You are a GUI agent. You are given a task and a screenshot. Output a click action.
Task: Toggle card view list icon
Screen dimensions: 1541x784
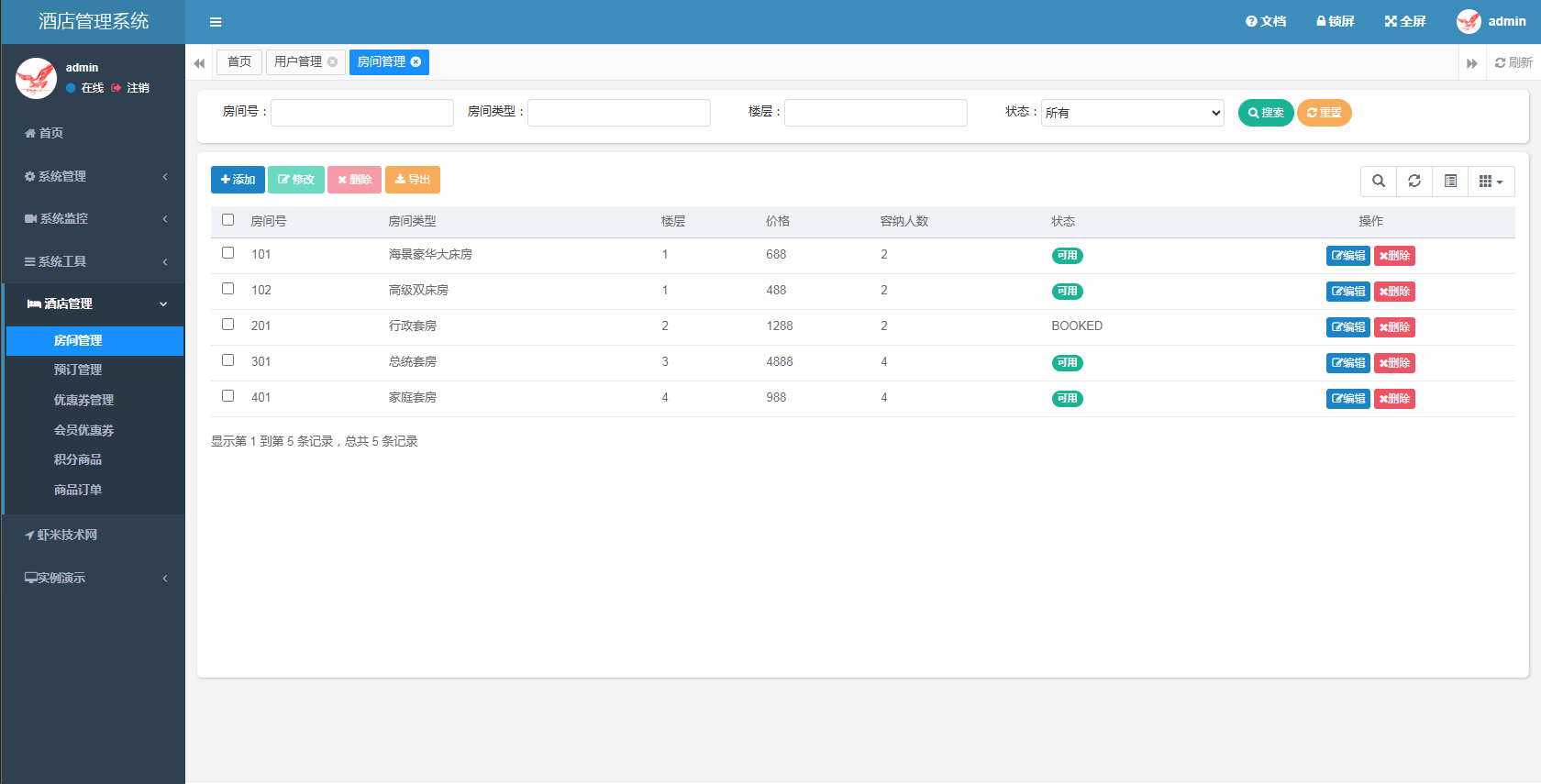click(x=1450, y=181)
